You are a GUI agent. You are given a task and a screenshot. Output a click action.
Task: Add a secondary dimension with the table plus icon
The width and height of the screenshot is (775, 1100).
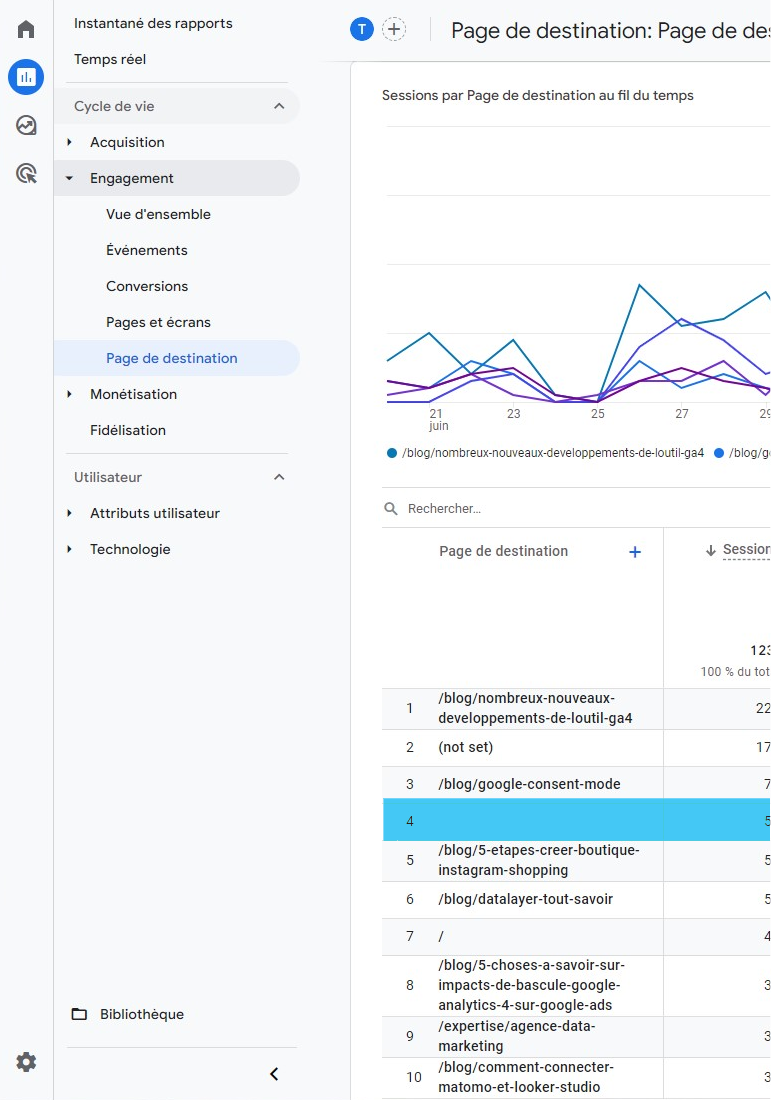[635, 551]
